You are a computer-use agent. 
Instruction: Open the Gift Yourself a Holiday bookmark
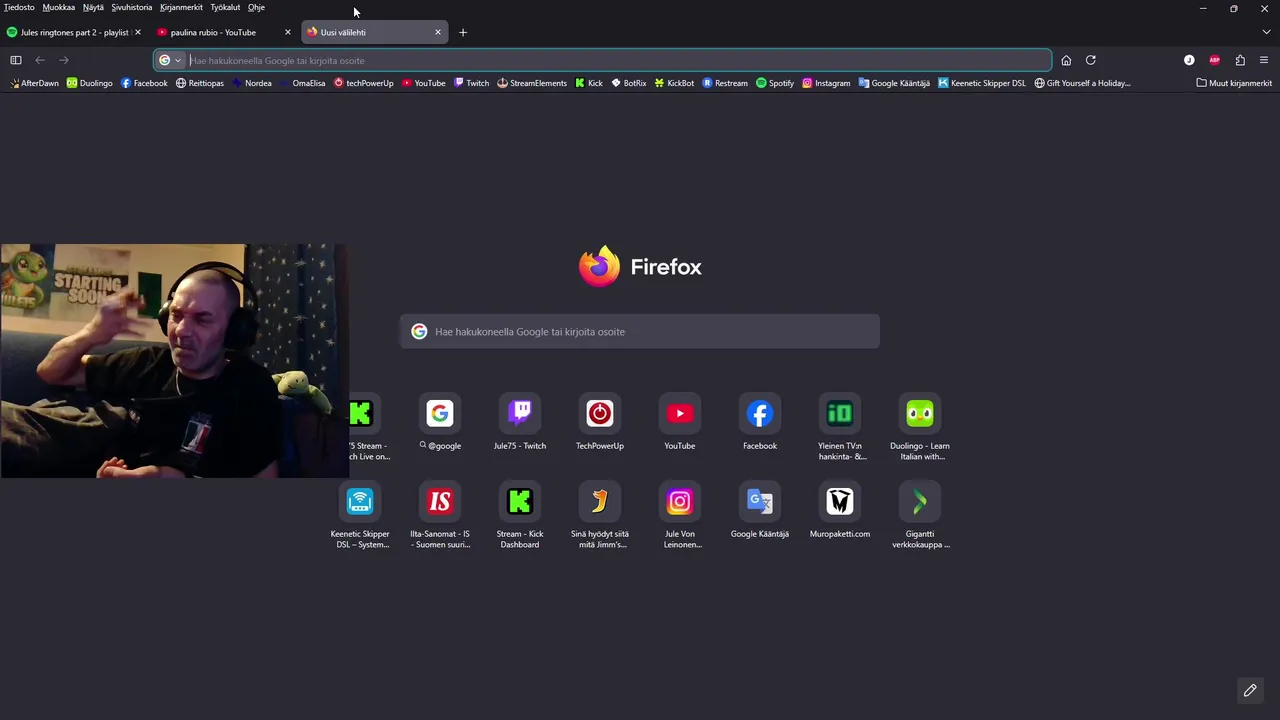coord(1083,83)
